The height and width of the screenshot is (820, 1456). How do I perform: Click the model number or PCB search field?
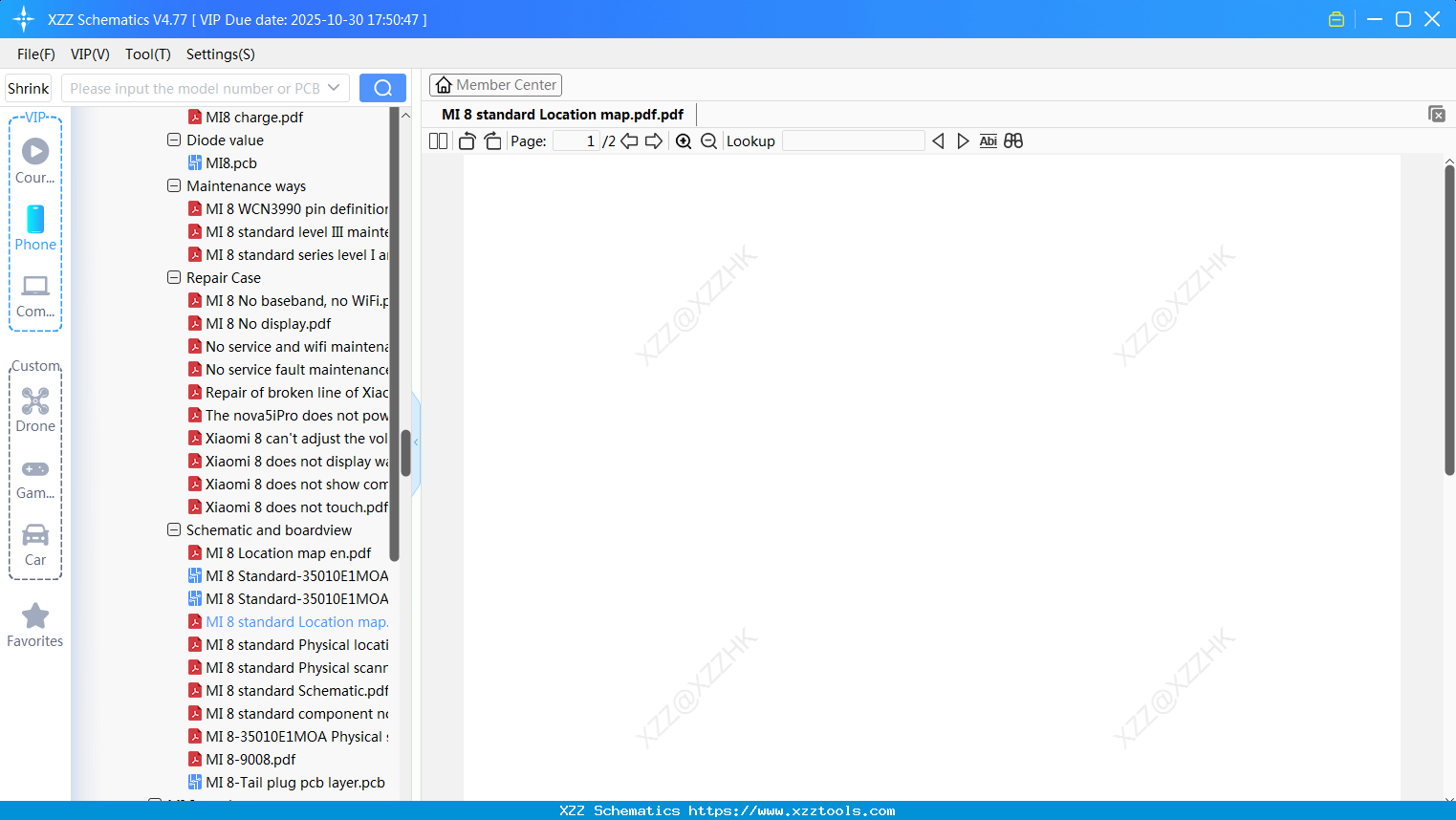pos(194,88)
